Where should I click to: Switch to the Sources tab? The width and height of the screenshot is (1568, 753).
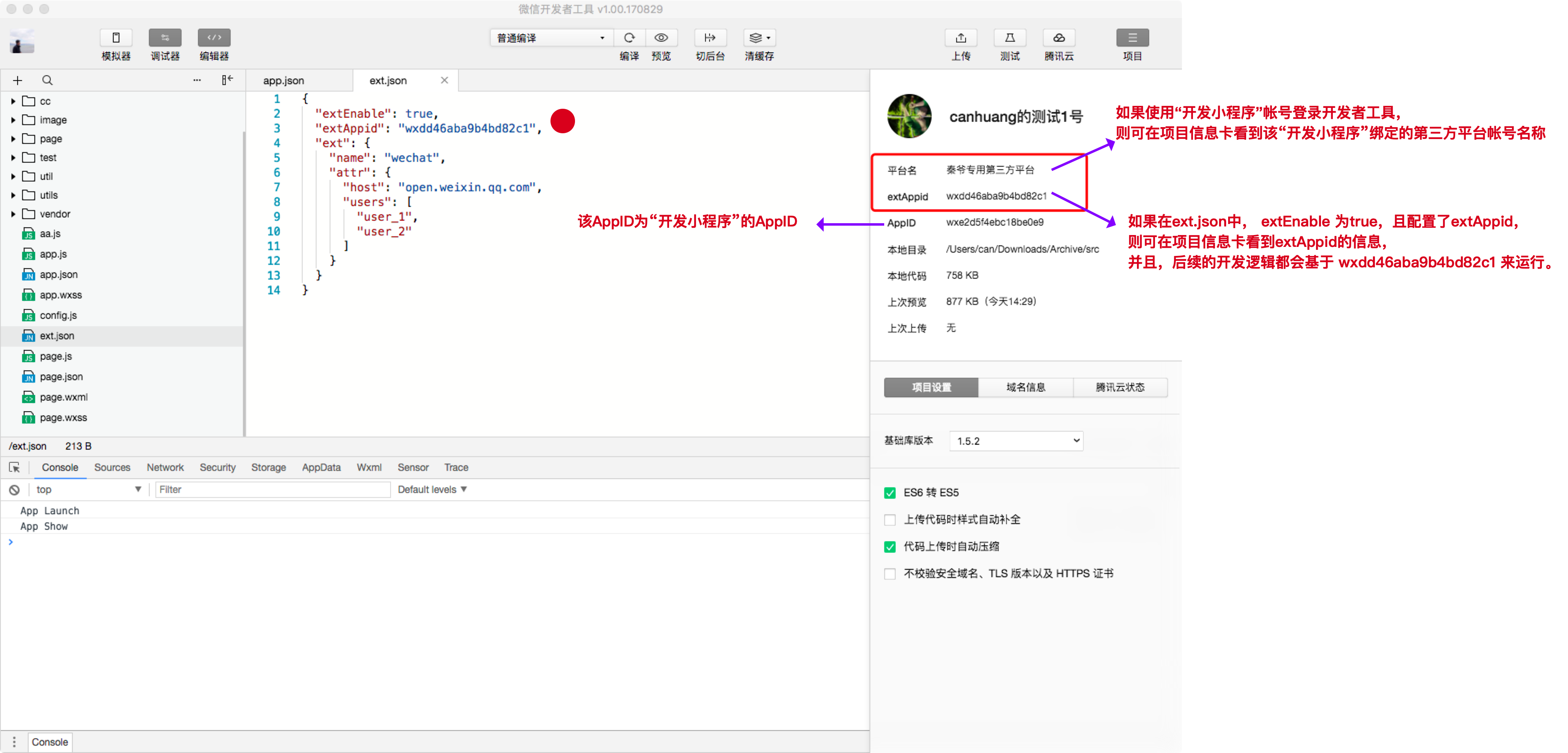pyautogui.click(x=112, y=467)
